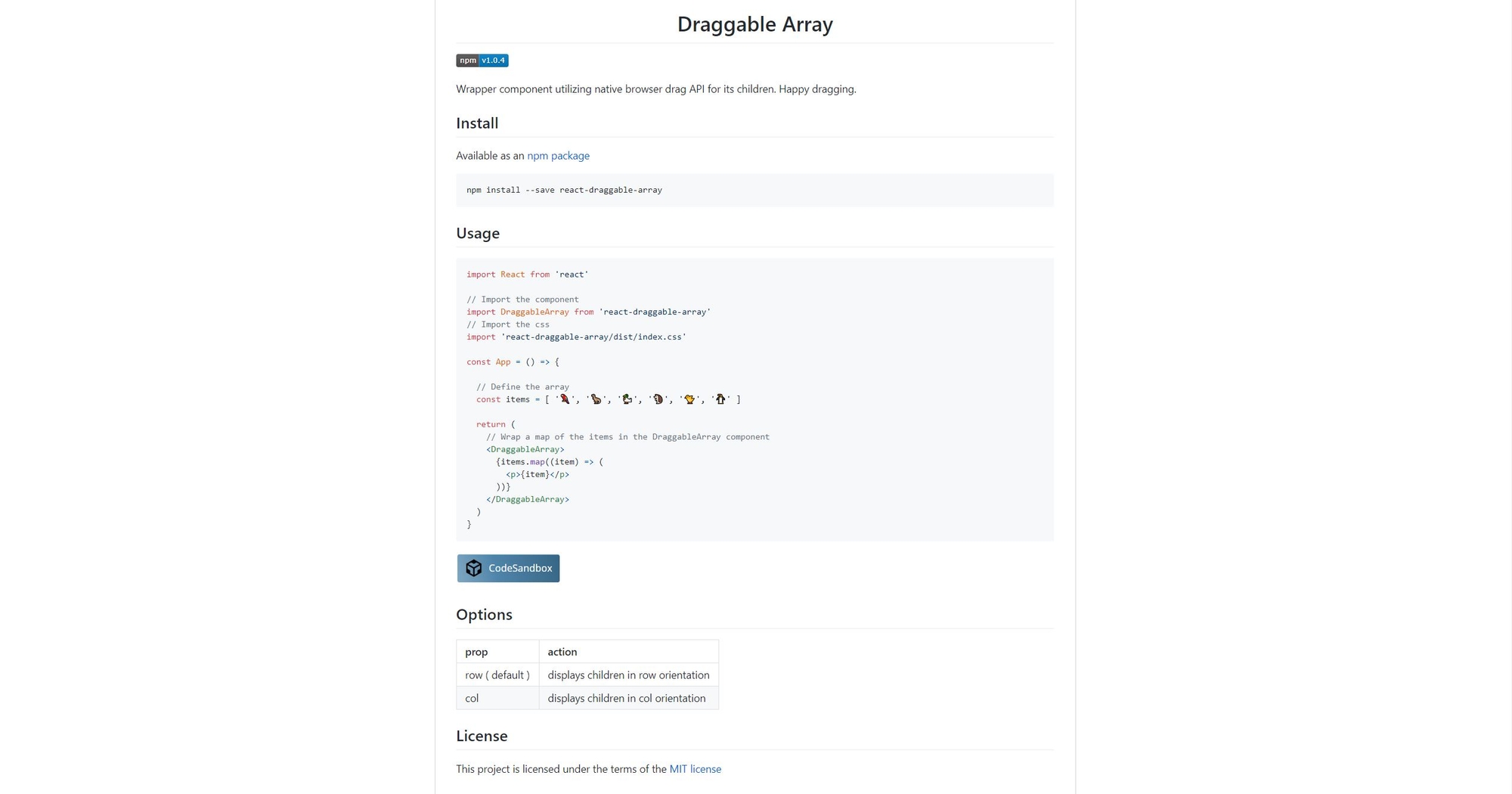Click the otter emoji in the code block

point(596,399)
